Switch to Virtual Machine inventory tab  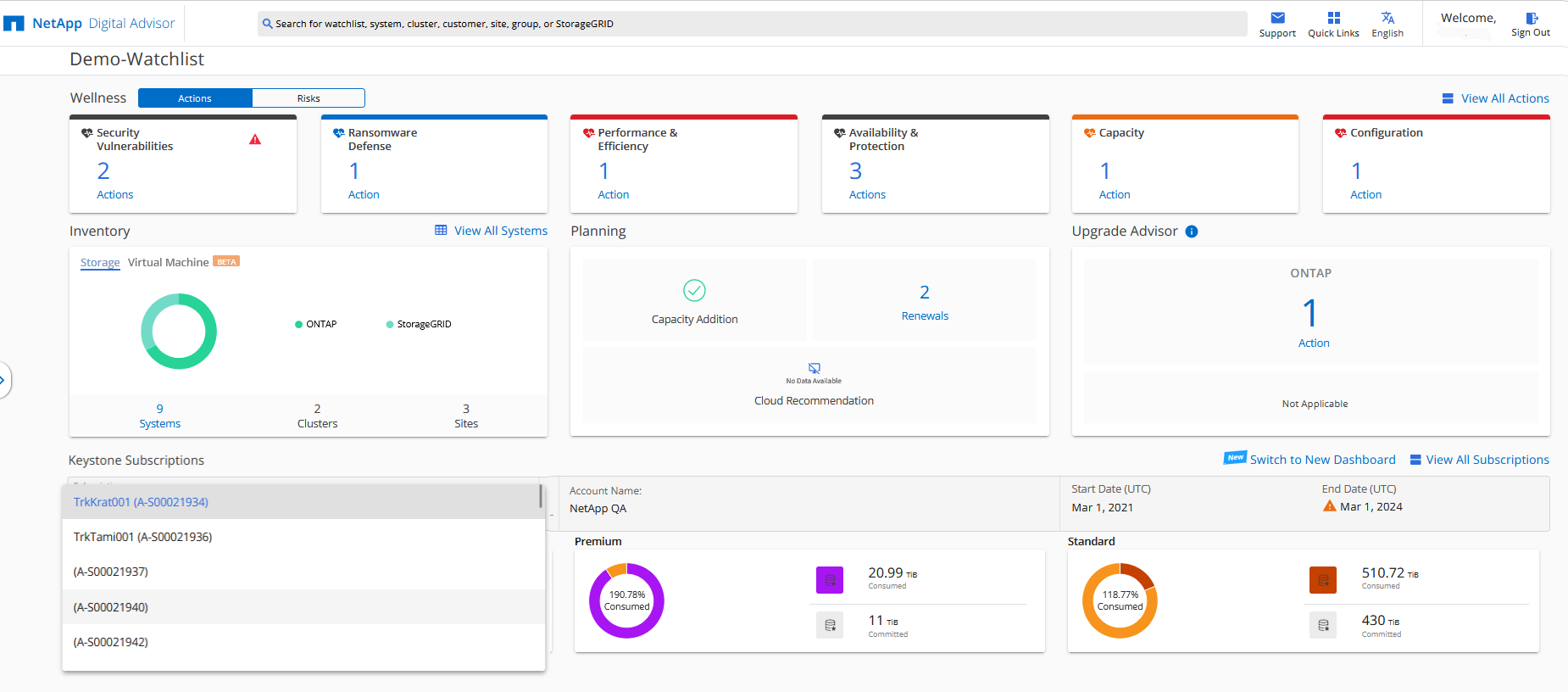pyautogui.click(x=168, y=263)
